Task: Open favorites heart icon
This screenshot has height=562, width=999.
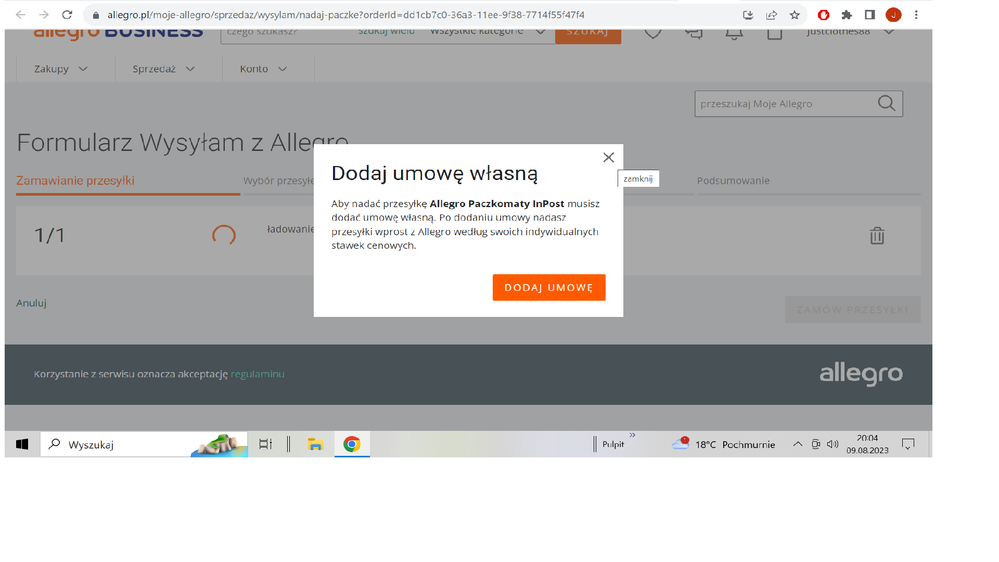Action: click(x=653, y=33)
